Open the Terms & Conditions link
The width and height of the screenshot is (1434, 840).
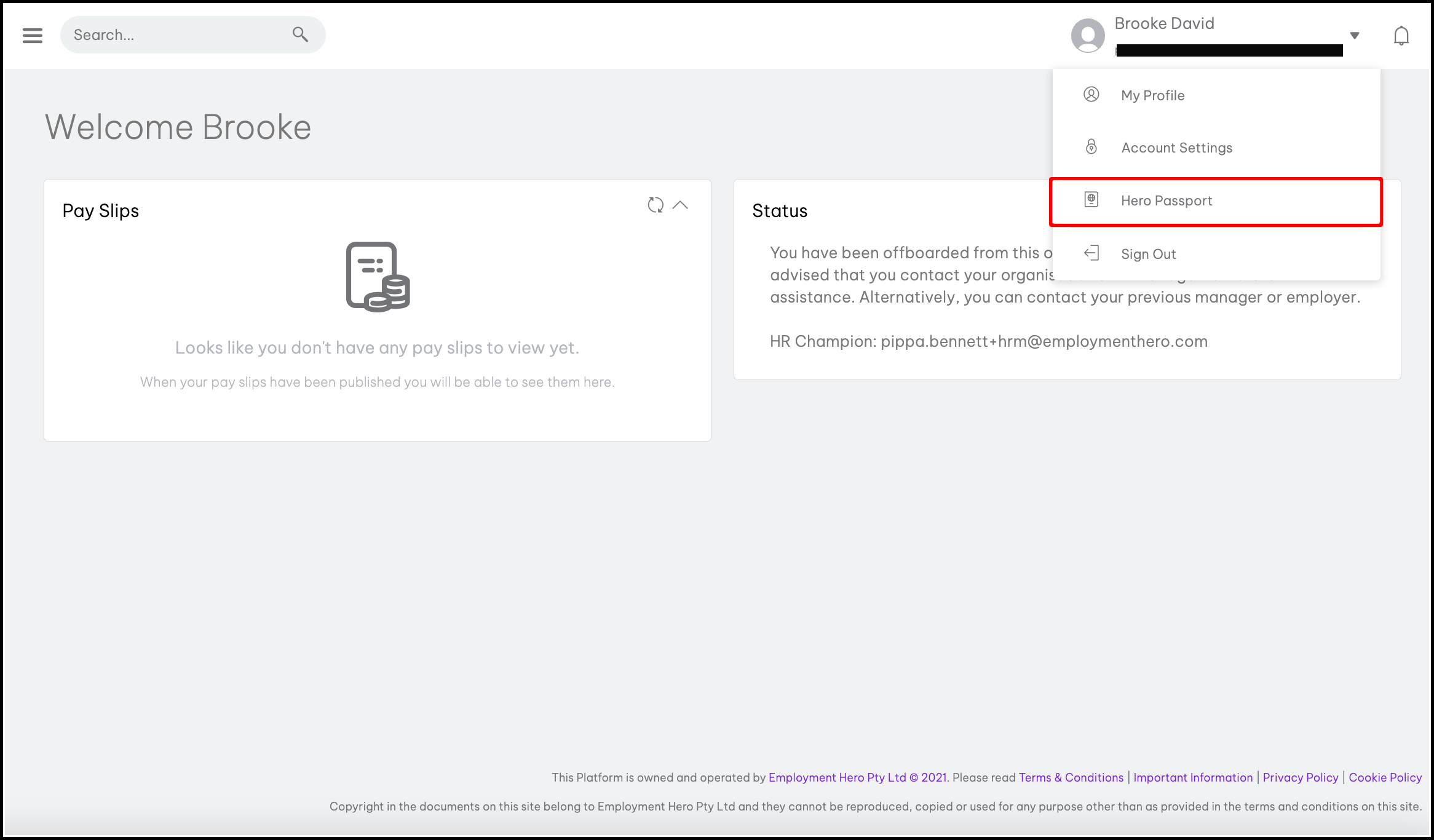click(x=1071, y=777)
